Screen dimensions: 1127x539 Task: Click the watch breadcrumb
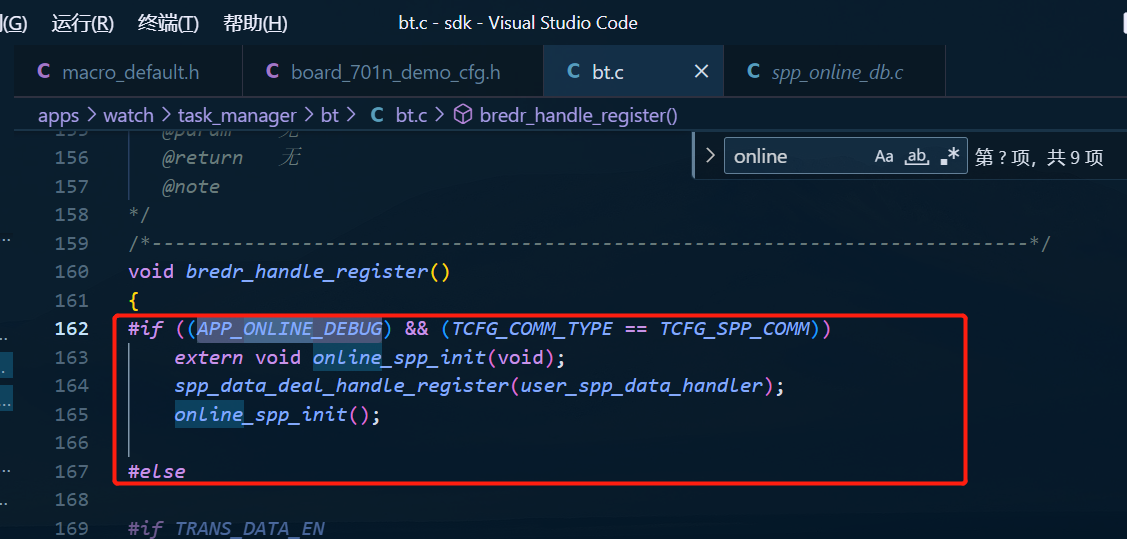tap(129, 115)
